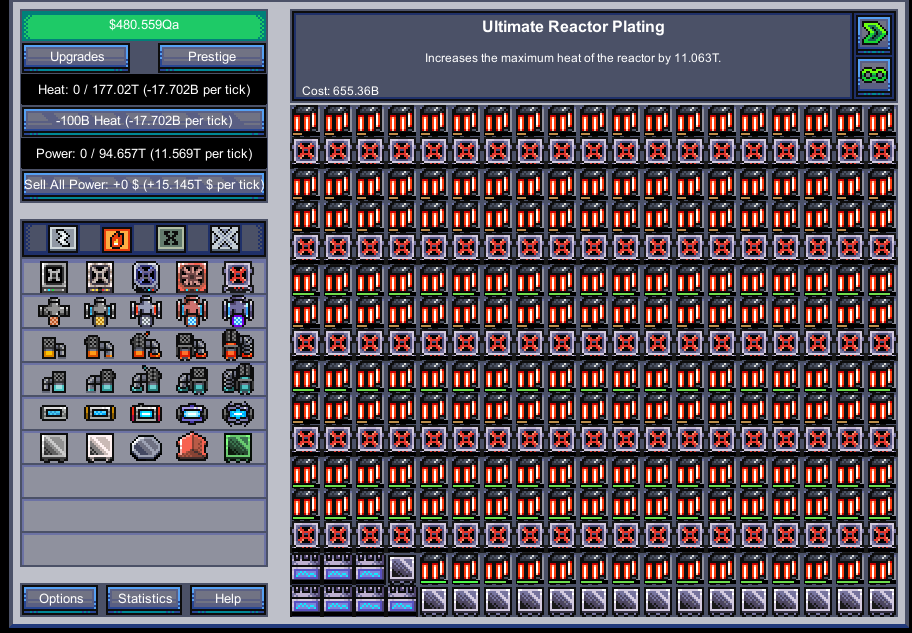Image resolution: width=912 pixels, height=633 pixels.
Task: Select the basic gray coolant cell part
Action: [54, 414]
